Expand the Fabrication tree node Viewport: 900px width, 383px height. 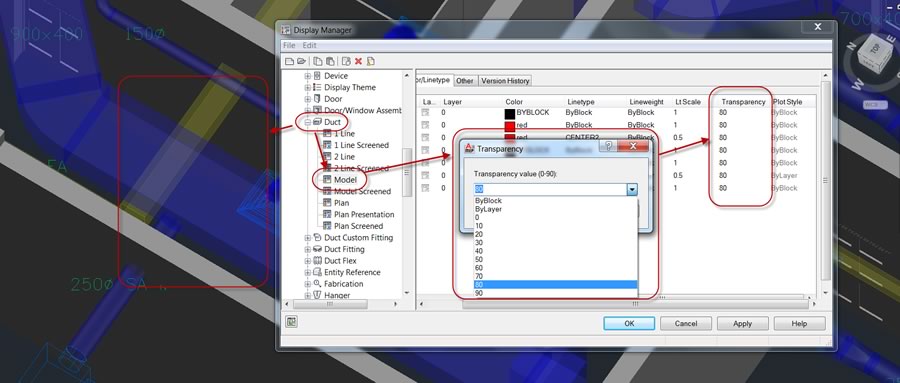pos(308,284)
